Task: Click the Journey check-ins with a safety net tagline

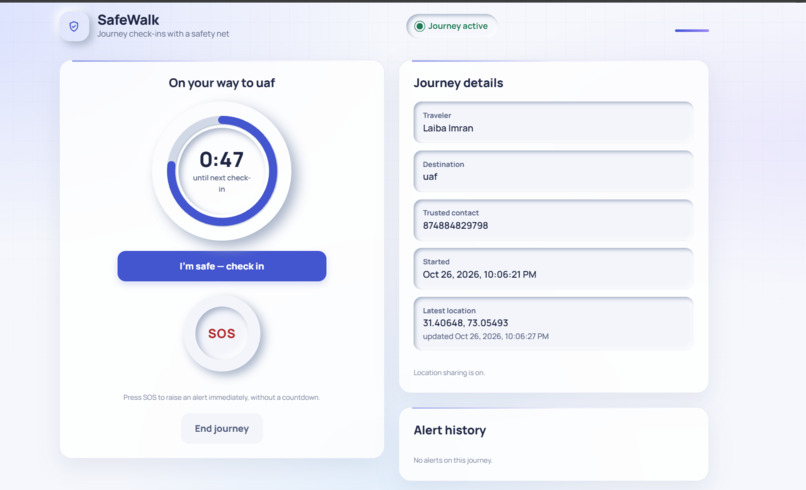Action: tap(163, 34)
